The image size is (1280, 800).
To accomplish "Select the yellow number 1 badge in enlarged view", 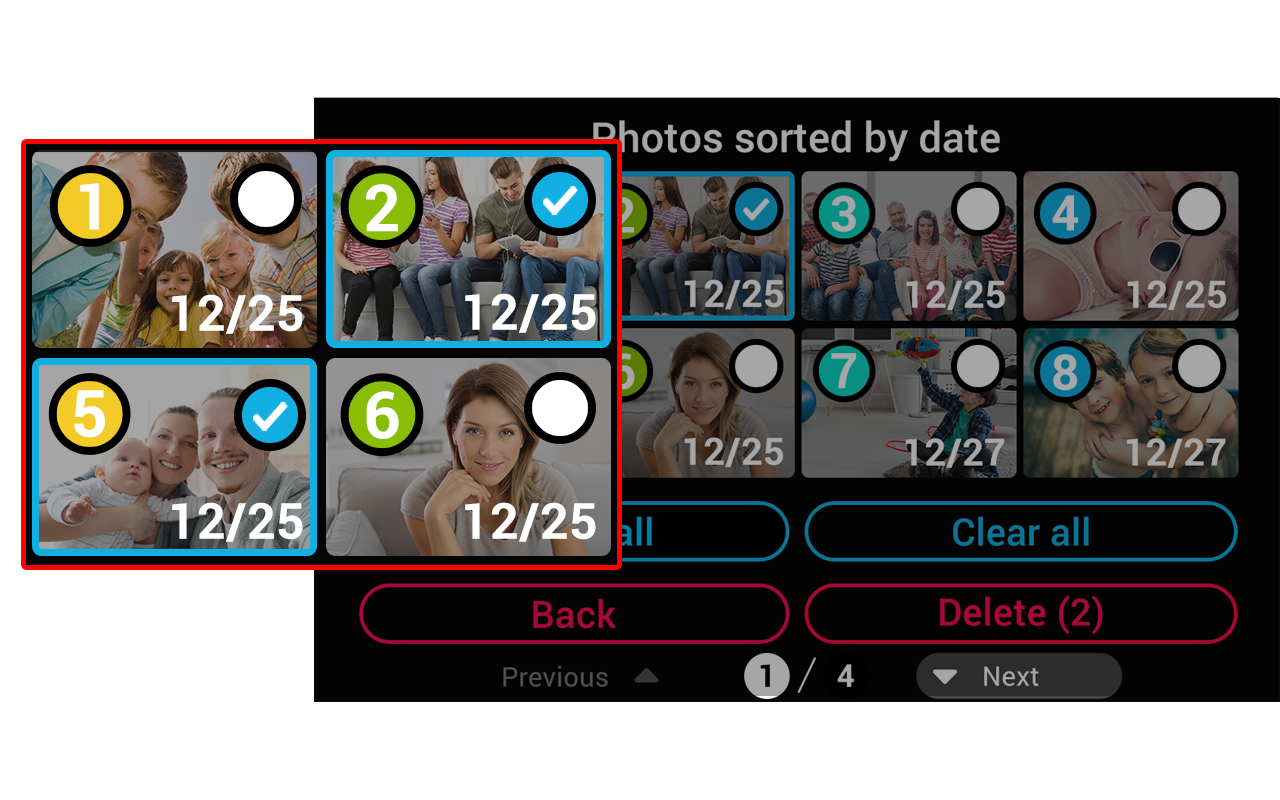I will [91, 207].
